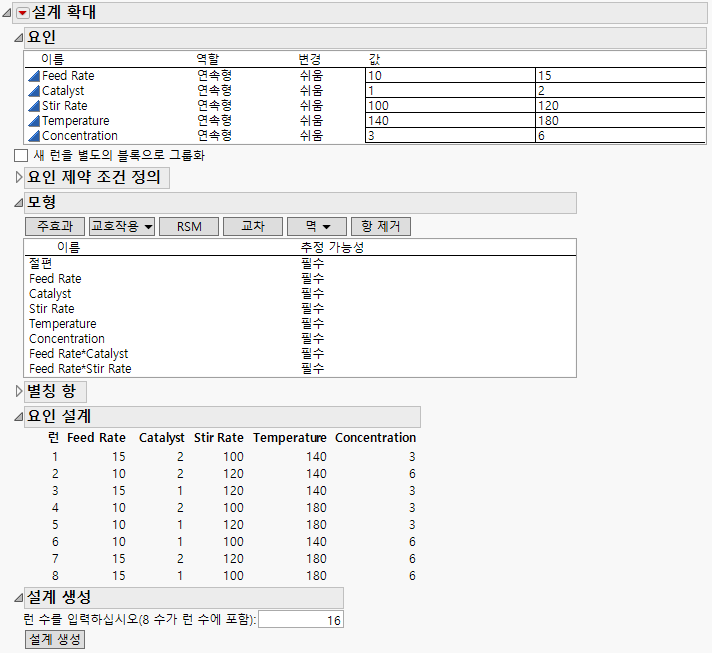The image size is (712, 653).
Task: Open the 멱 dropdown button
Action: [317, 226]
